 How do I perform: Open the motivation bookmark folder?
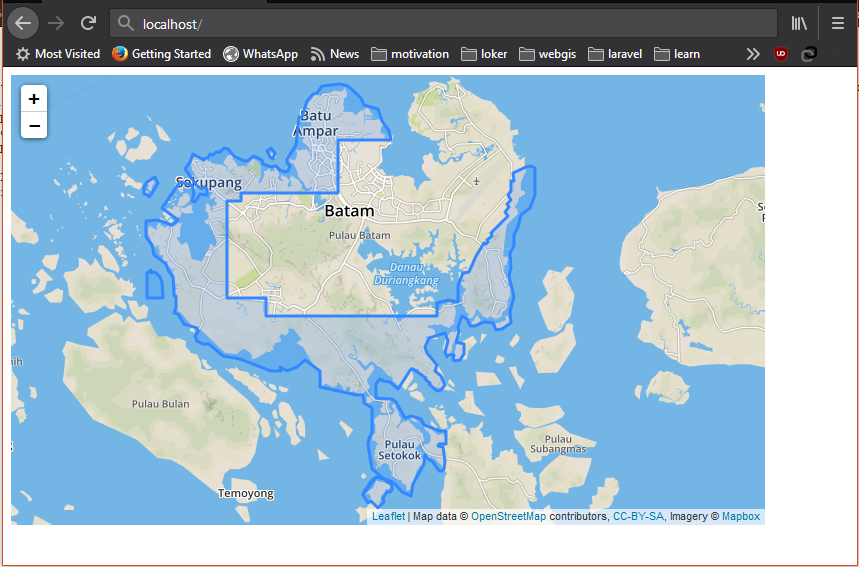coord(410,54)
